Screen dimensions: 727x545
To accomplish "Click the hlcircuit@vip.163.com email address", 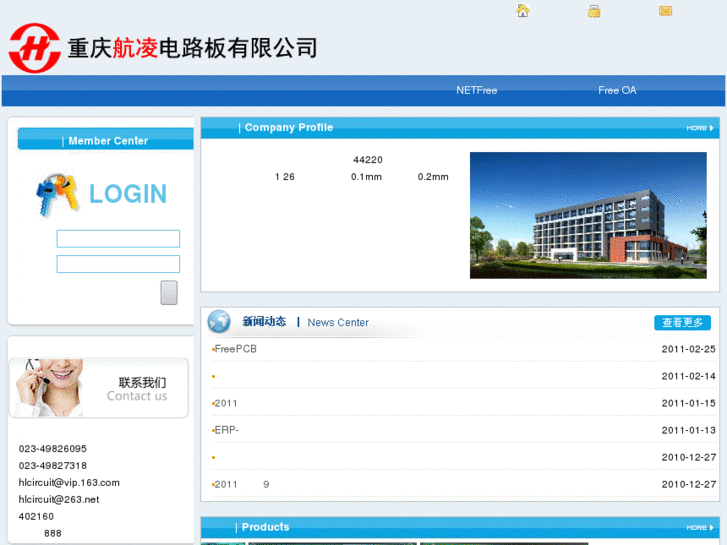I will (69, 483).
